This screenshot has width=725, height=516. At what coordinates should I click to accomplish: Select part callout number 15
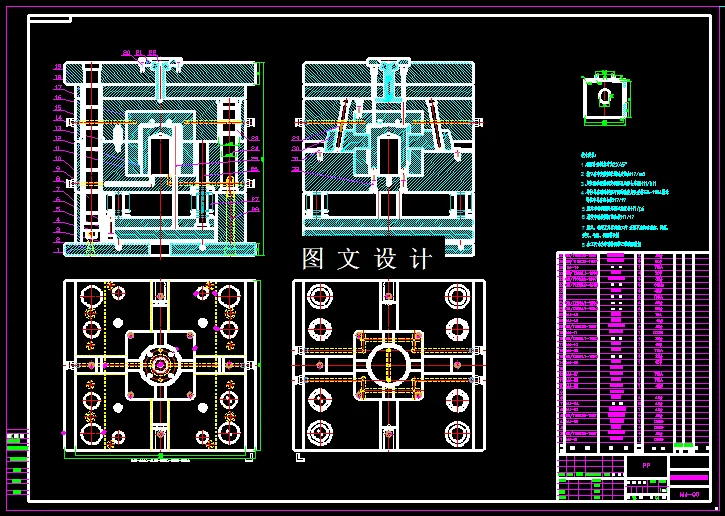click(58, 108)
